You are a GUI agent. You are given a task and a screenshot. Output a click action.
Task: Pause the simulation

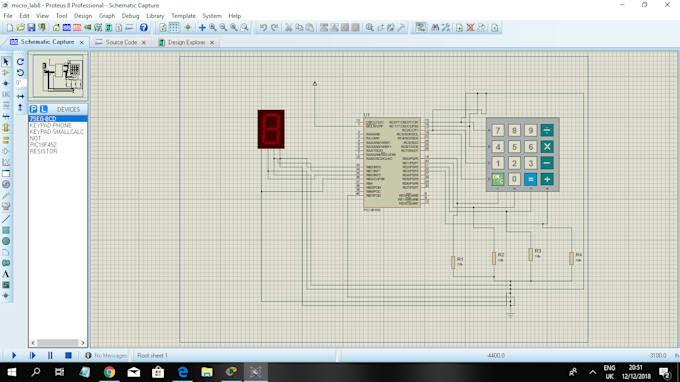50,356
